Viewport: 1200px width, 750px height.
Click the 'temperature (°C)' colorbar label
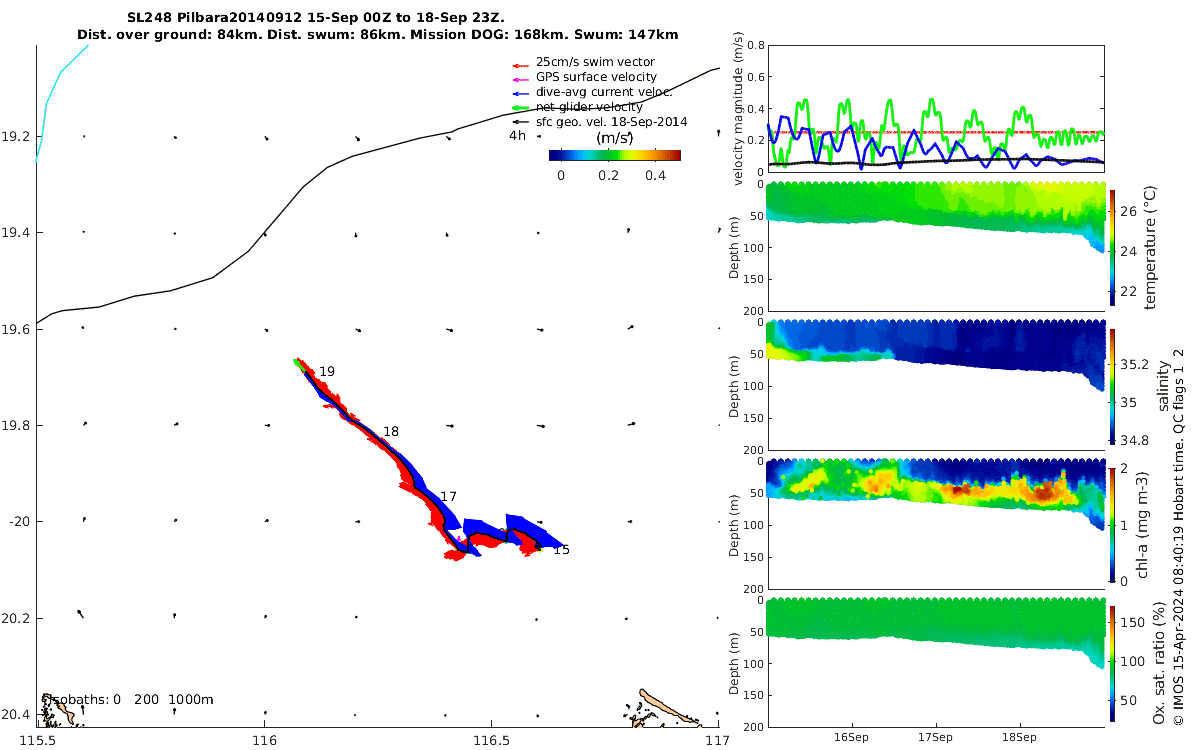pyautogui.click(x=1149, y=246)
